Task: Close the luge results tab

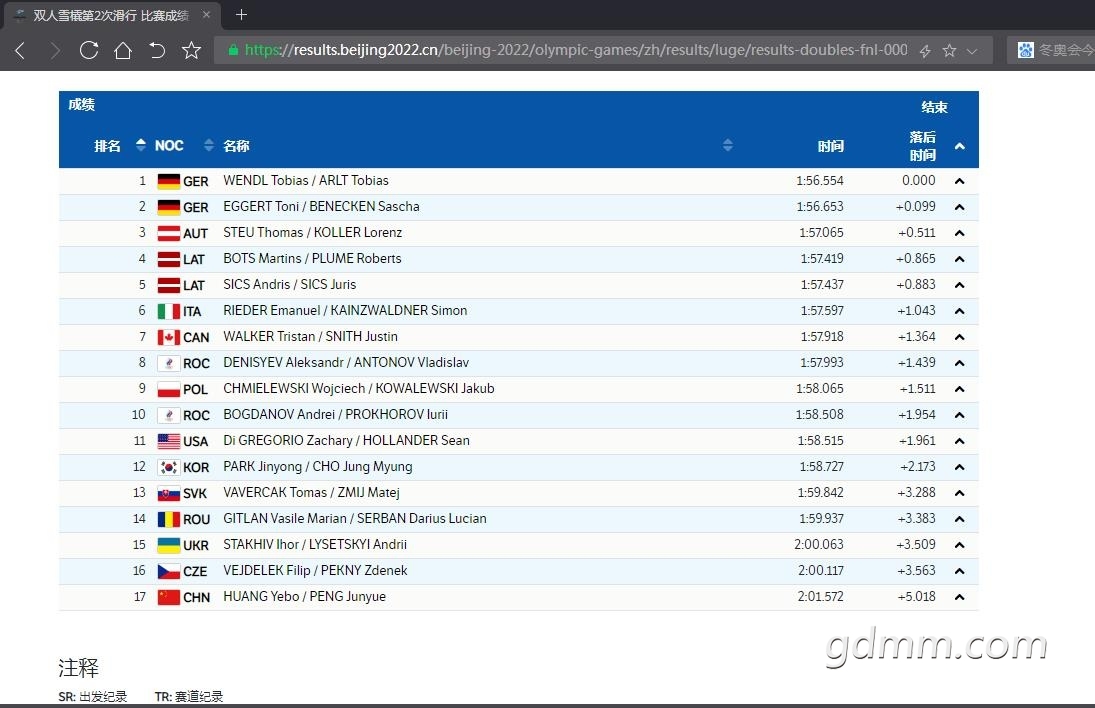Action: pyautogui.click(x=207, y=15)
